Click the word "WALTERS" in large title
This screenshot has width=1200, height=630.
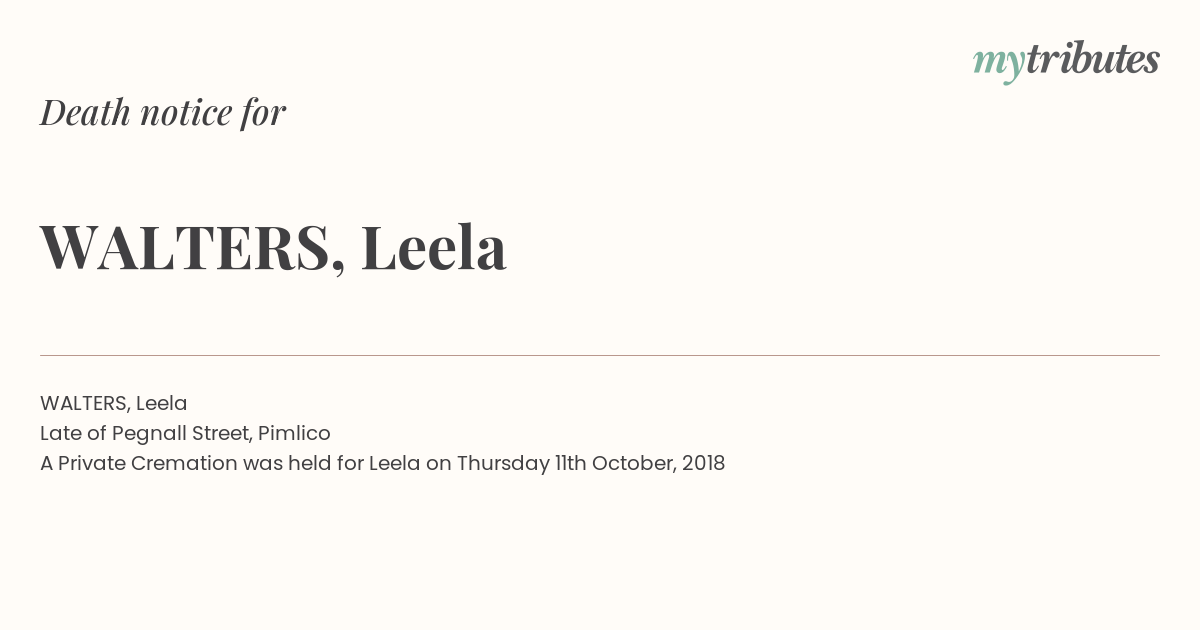185,247
